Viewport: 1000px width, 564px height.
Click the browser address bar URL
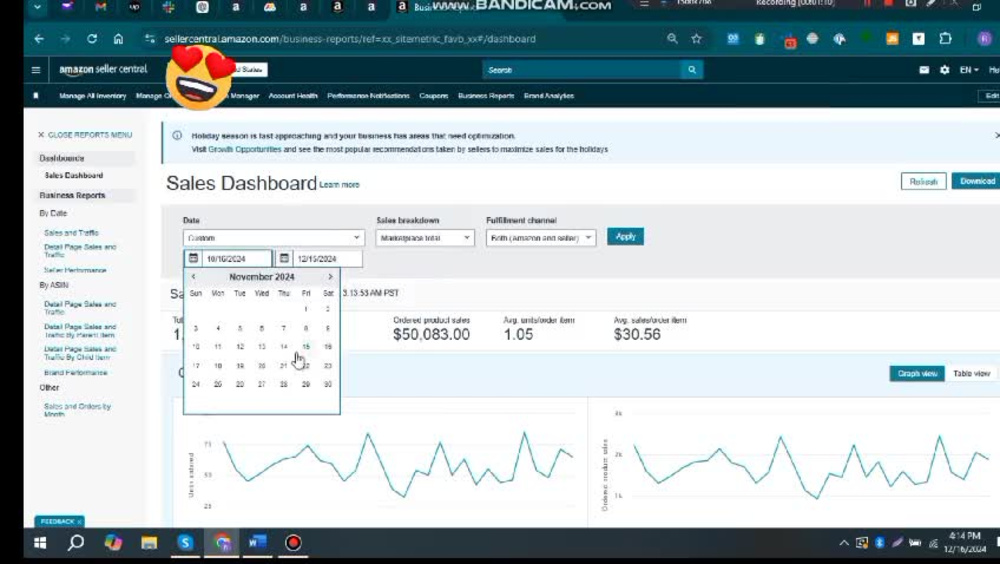pyautogui.click(x=350, y=39)
